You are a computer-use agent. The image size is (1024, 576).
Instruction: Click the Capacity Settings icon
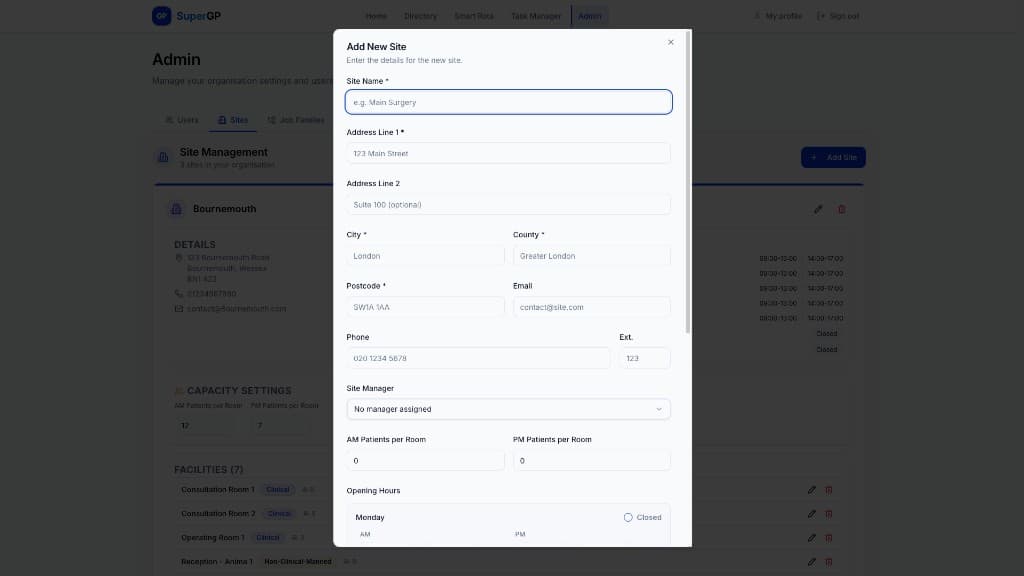click(x=179, y=391)
